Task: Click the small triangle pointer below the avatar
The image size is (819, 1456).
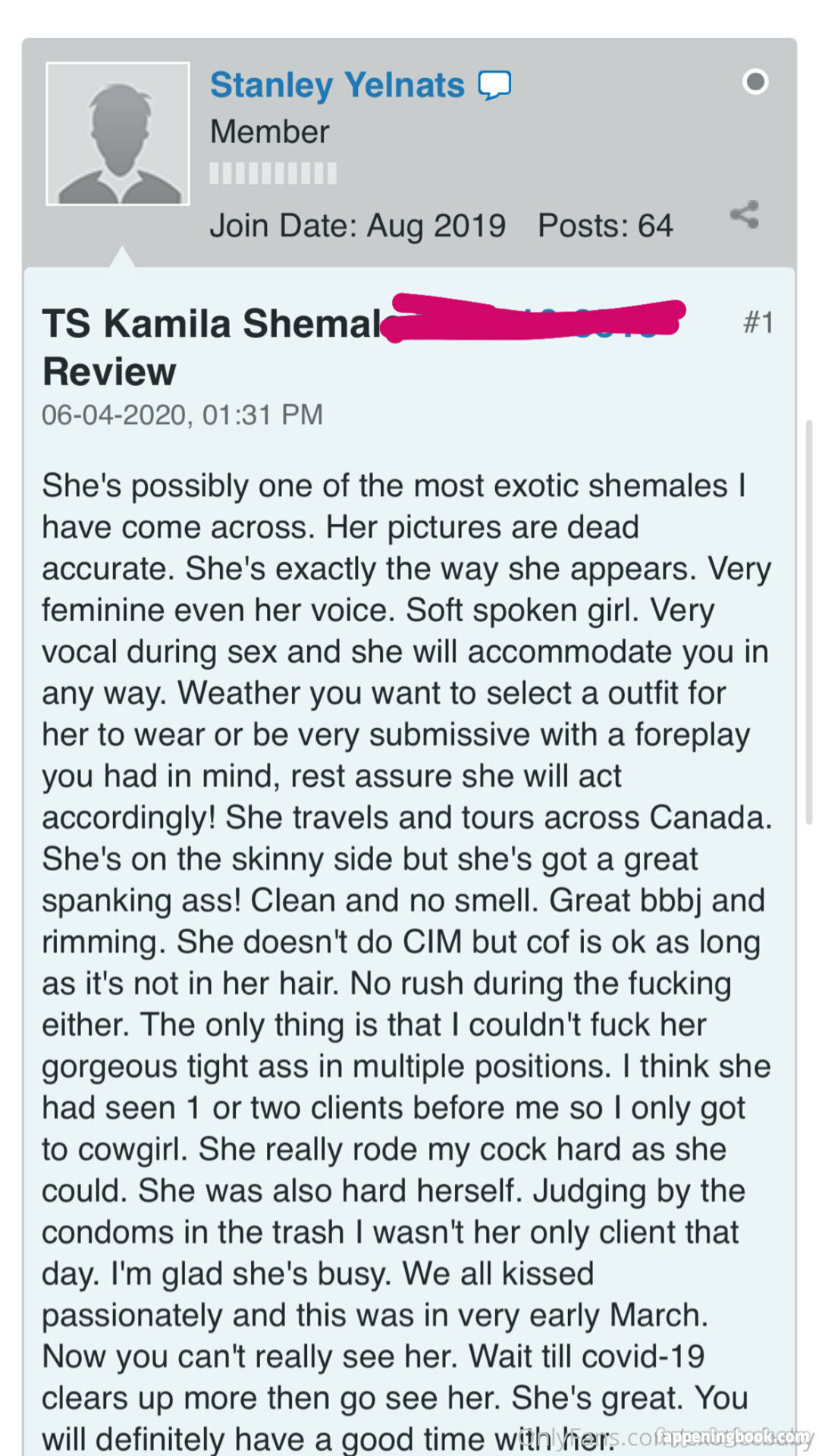Action: point(122,258)
